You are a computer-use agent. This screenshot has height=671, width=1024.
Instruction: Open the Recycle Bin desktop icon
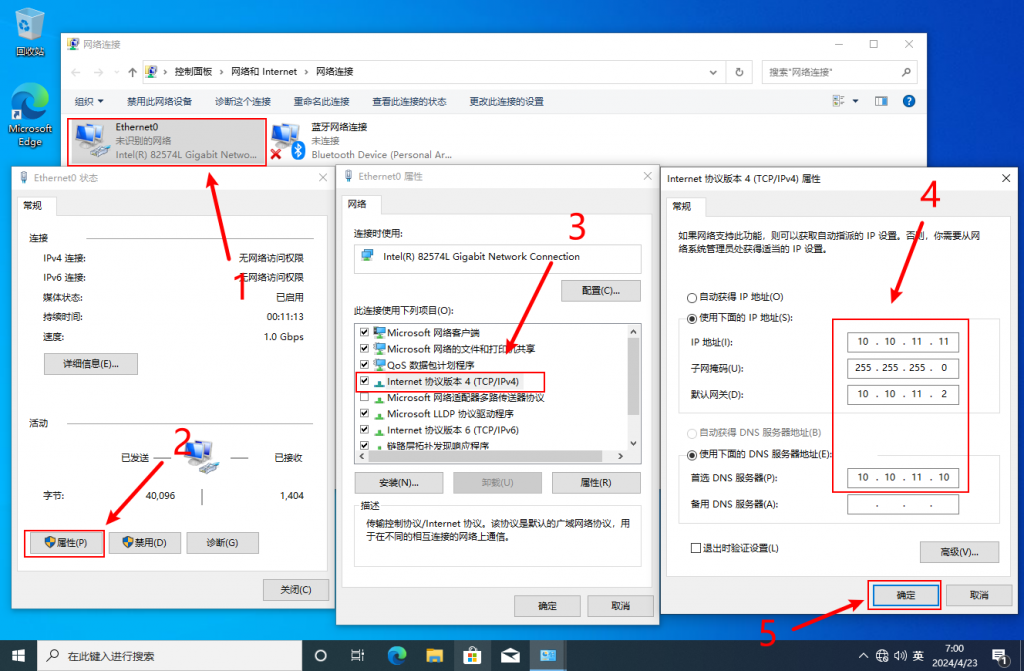pos(30,31)
